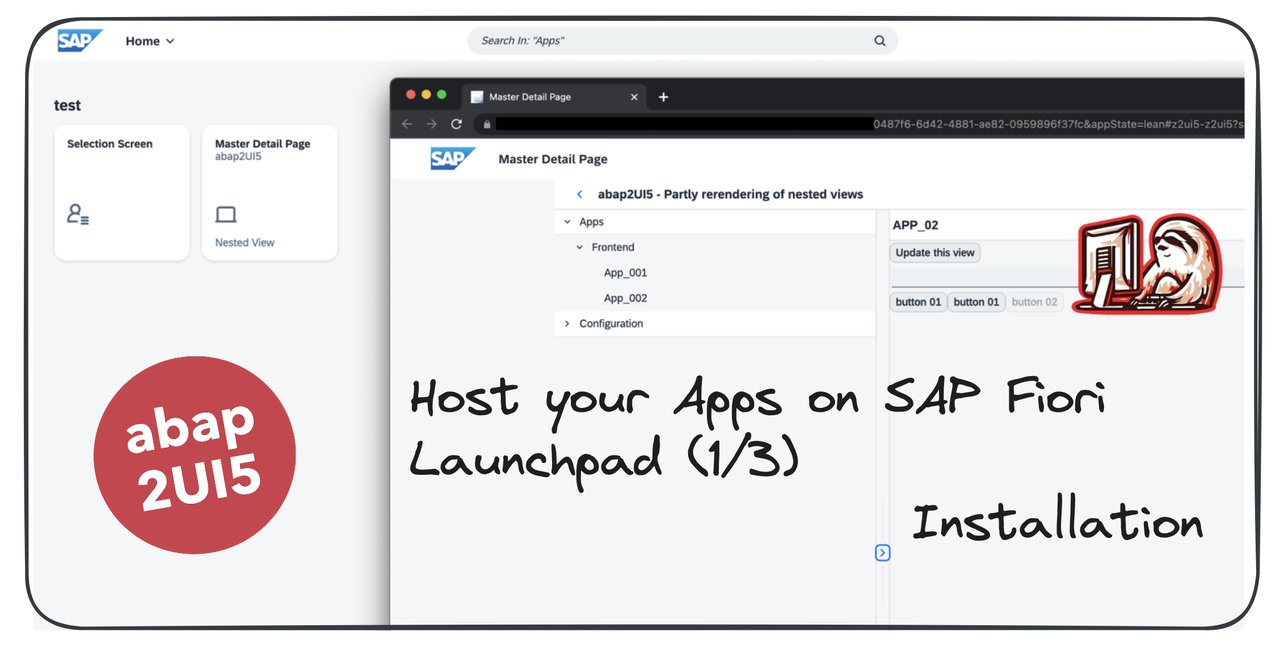Open a new browser tab with the plus icon
This screenshot has height=657, width=1280.
click(663, 96)
